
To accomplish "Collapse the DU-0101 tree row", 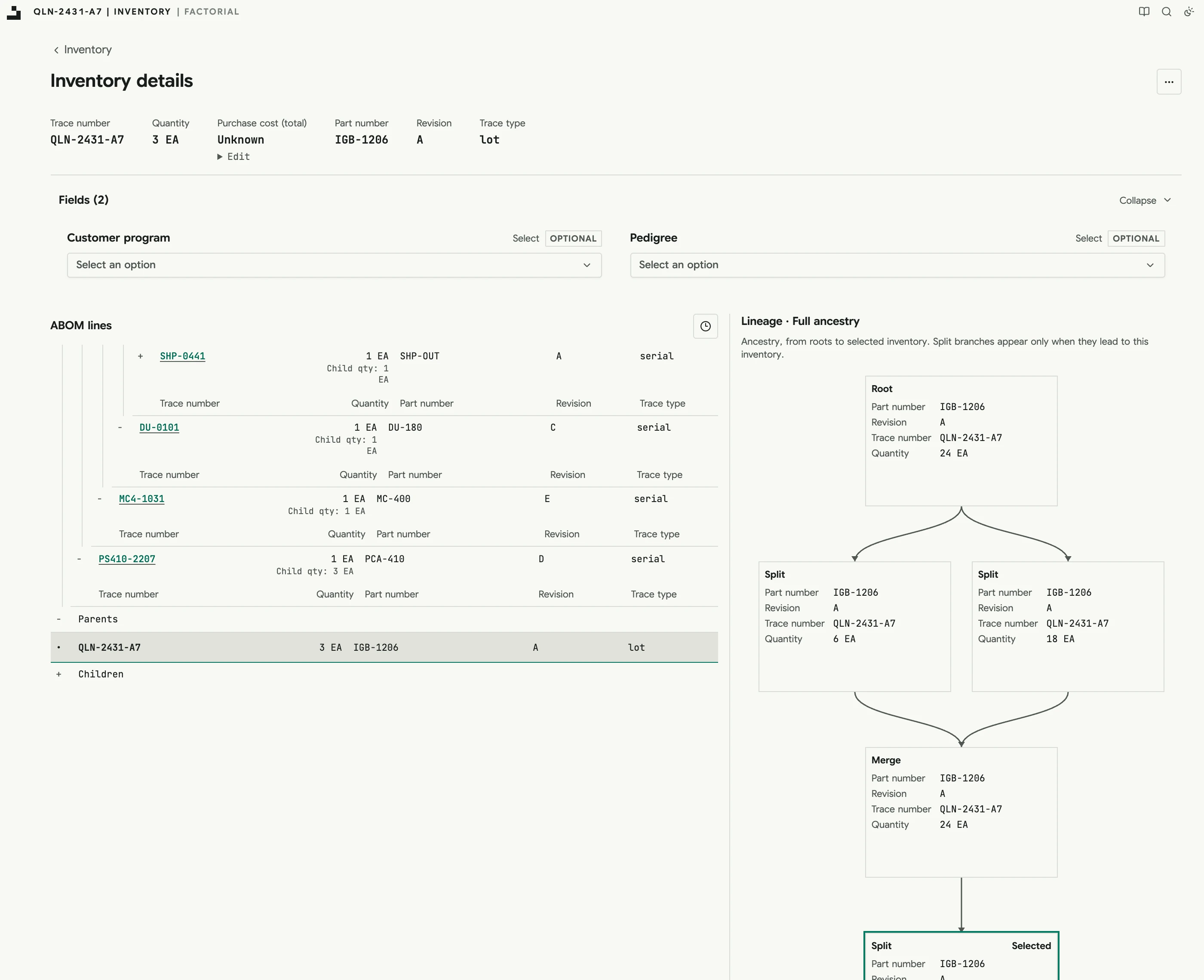I will pyautogui.click(x=120, y=428).
